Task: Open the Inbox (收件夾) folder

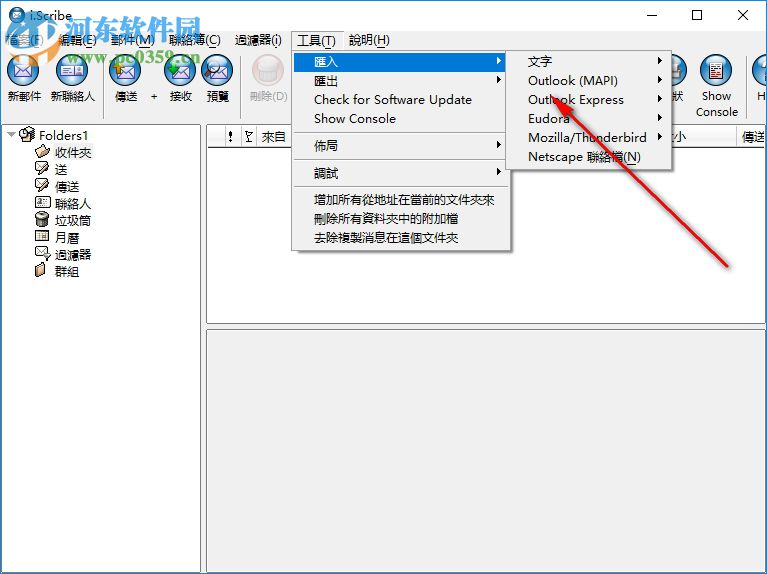Action: pyautogui.click(x=73, y=152)
